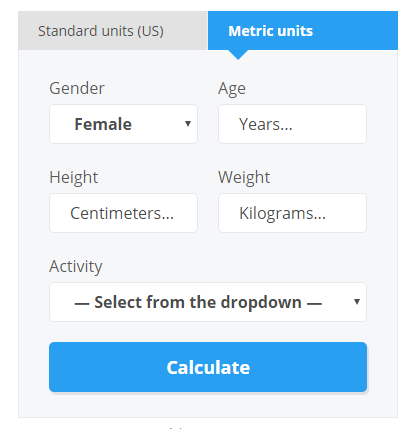Click the 'Kilograms...' placeholder text

pos(282,214)
